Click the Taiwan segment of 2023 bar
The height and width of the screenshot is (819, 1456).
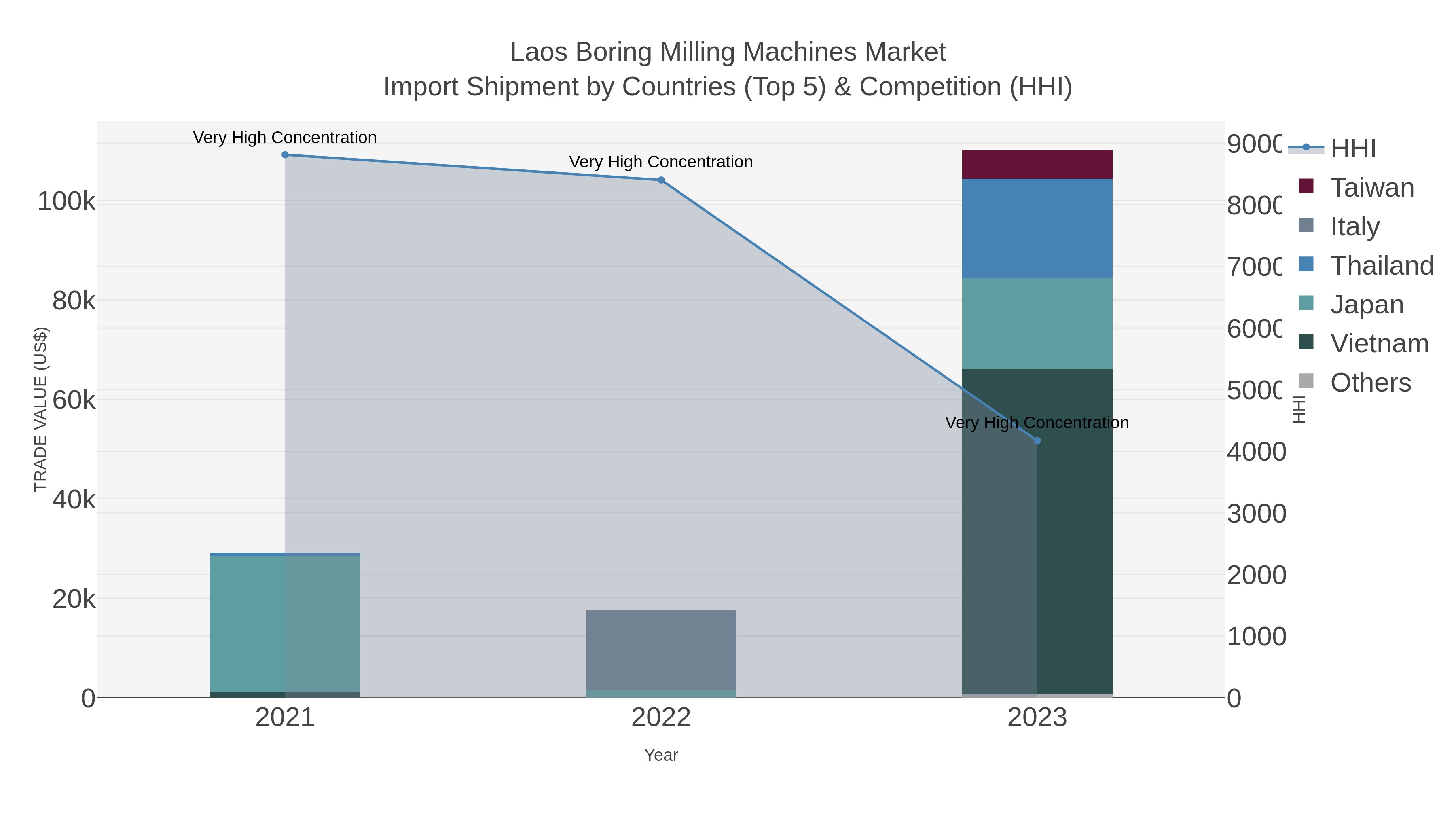tap(1037, 165)
